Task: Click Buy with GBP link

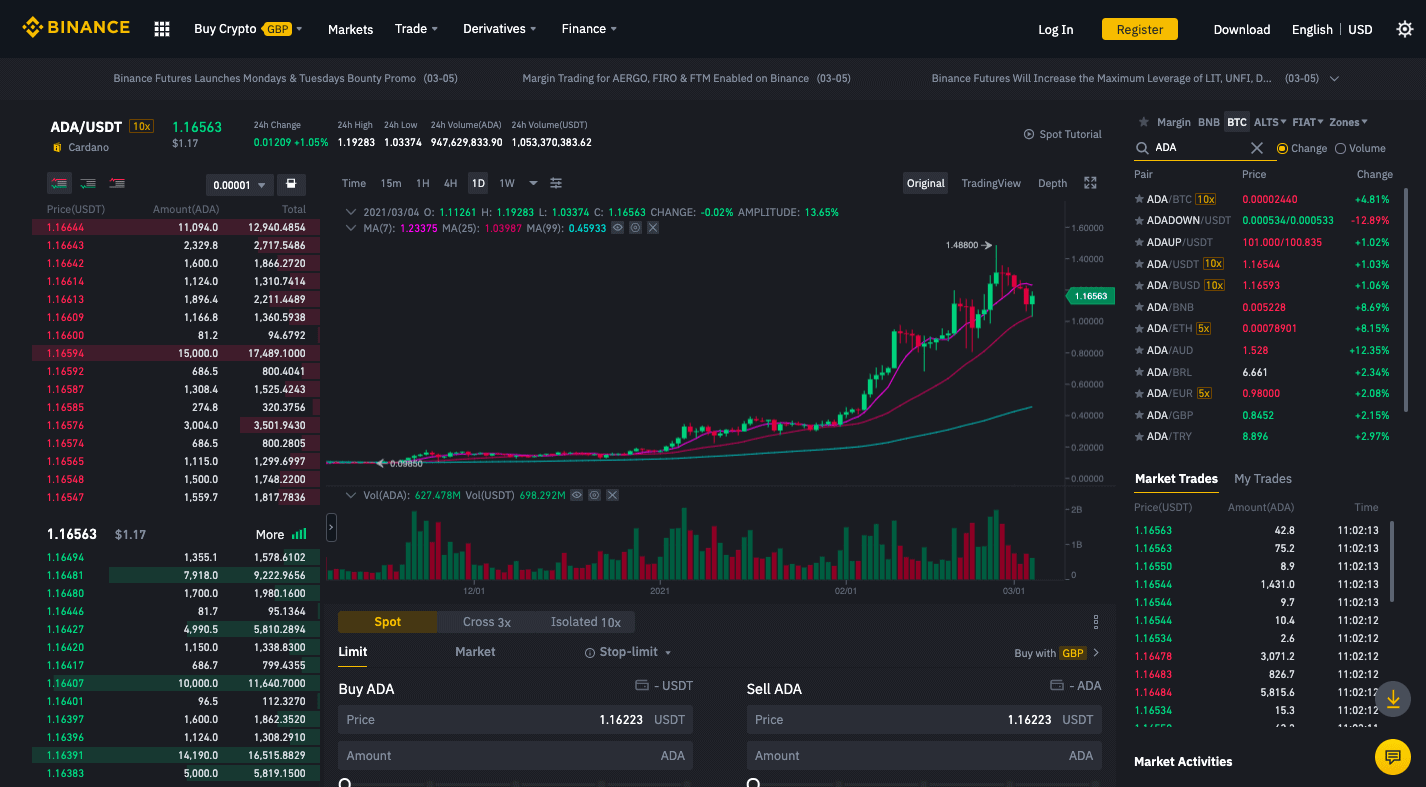Action: point(1057,653)
